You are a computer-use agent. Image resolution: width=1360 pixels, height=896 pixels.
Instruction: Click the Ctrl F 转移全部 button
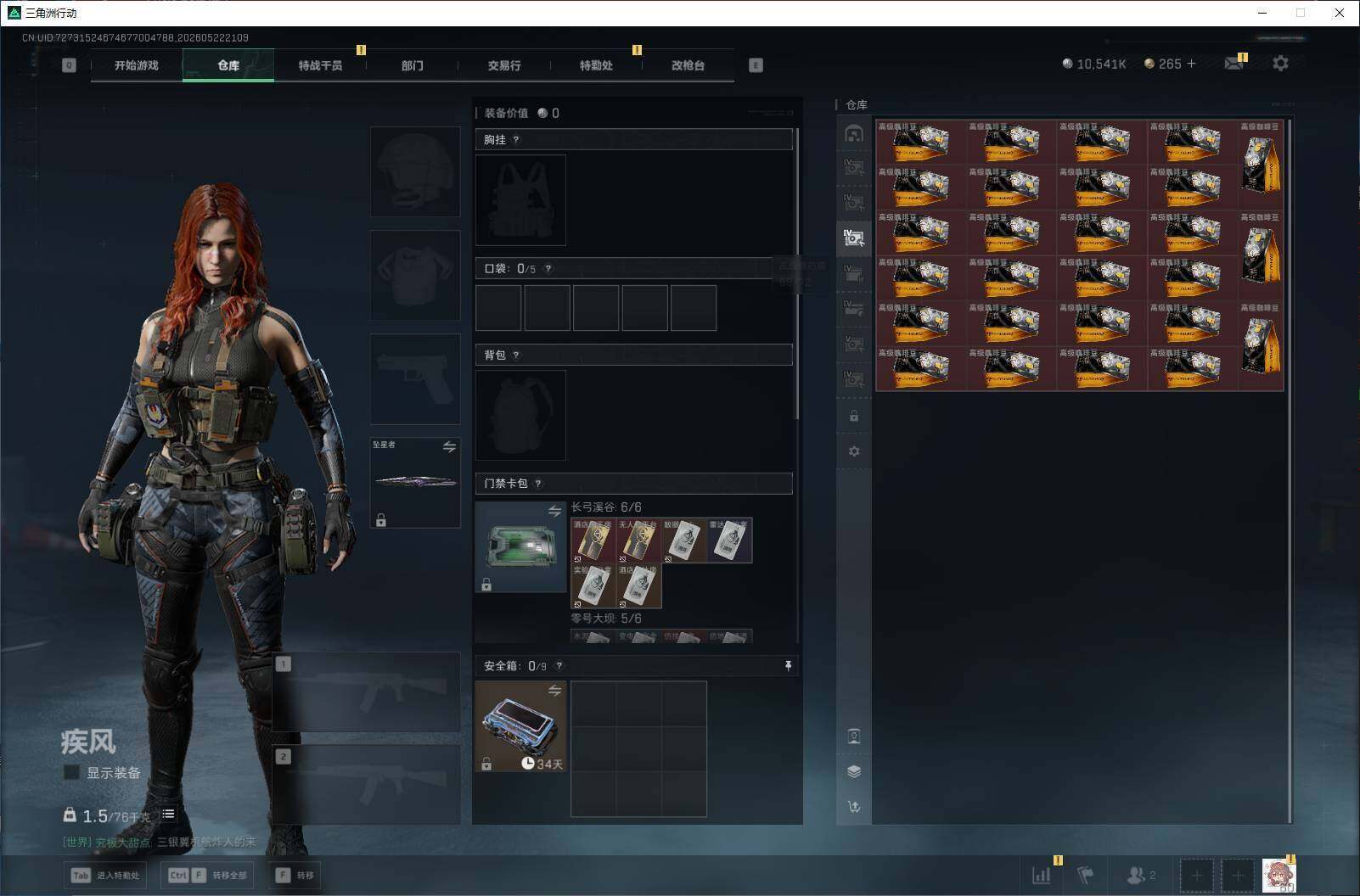[209, 876]
